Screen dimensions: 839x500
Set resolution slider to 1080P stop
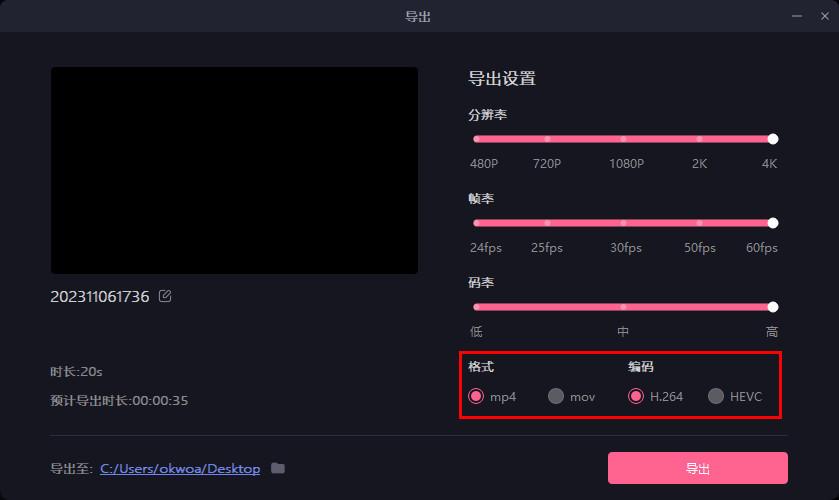[x=623, y=139]
